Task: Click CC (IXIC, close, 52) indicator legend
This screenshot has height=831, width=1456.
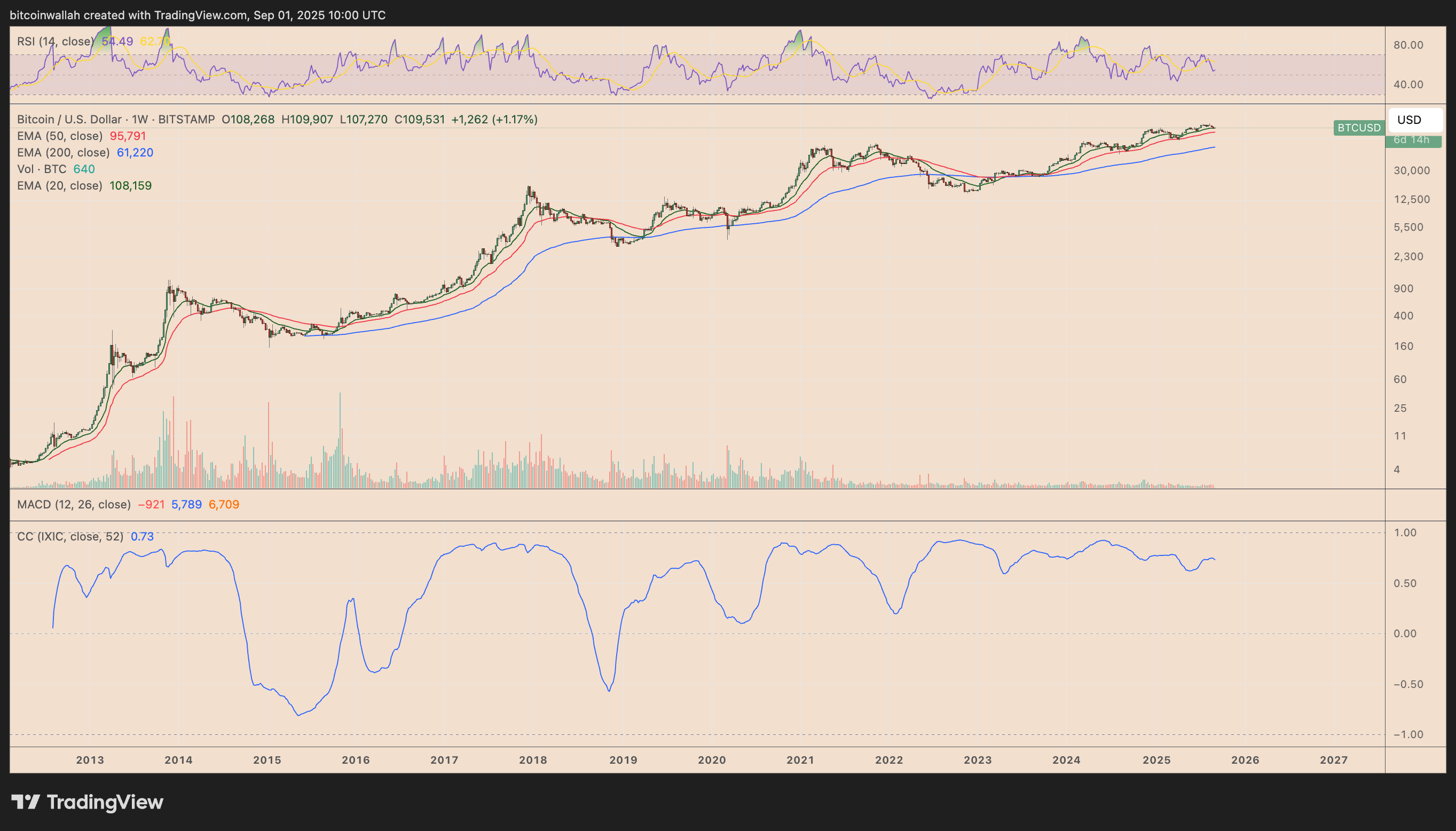Action: (x=70, y=537)
